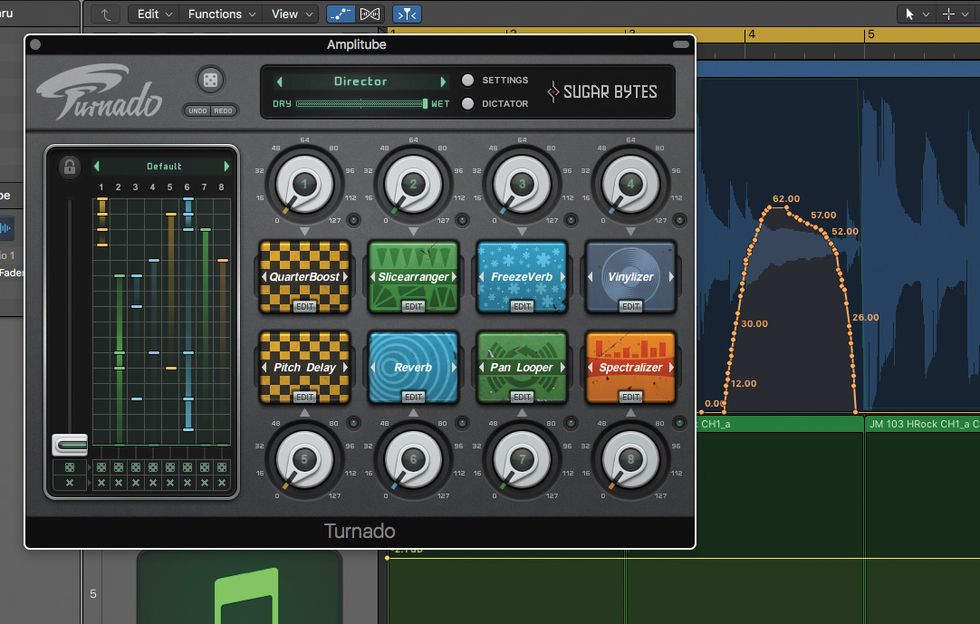Click the dice under Dictator column 4
The width and height of the screenshot is (980, 624).
tap(152, 467)
